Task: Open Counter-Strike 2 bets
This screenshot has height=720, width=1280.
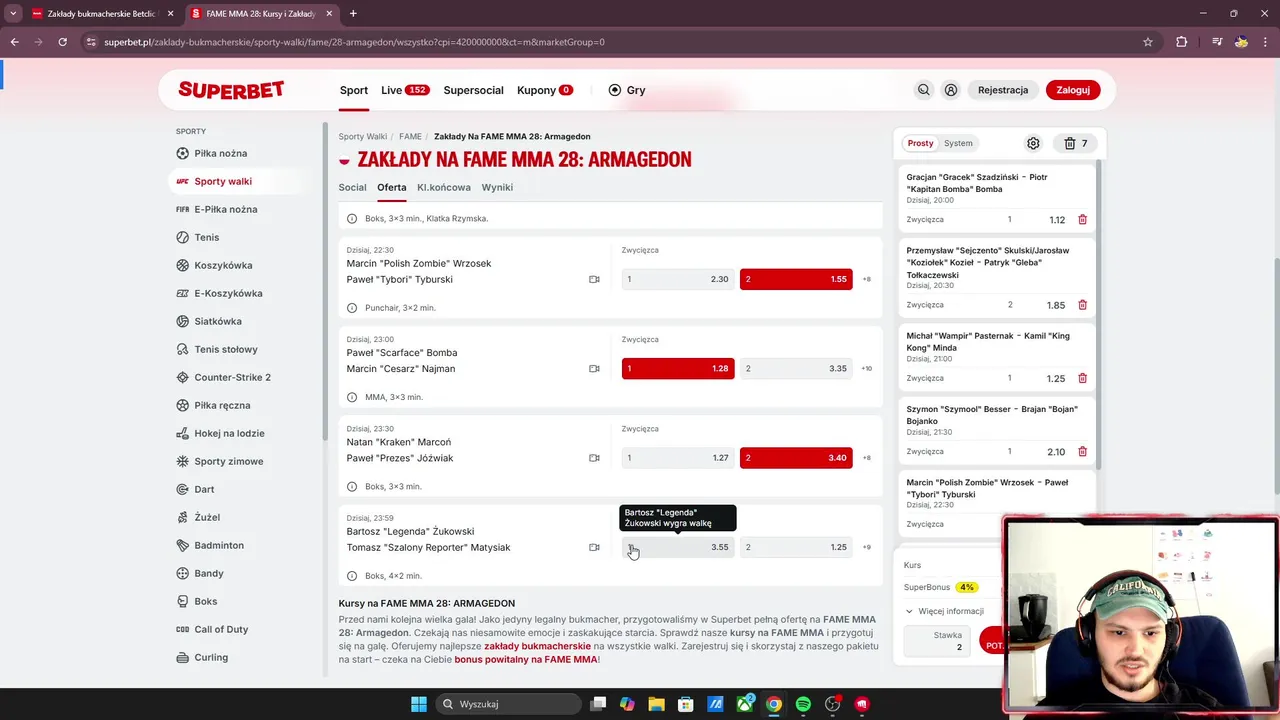Action: pos(223,377)
